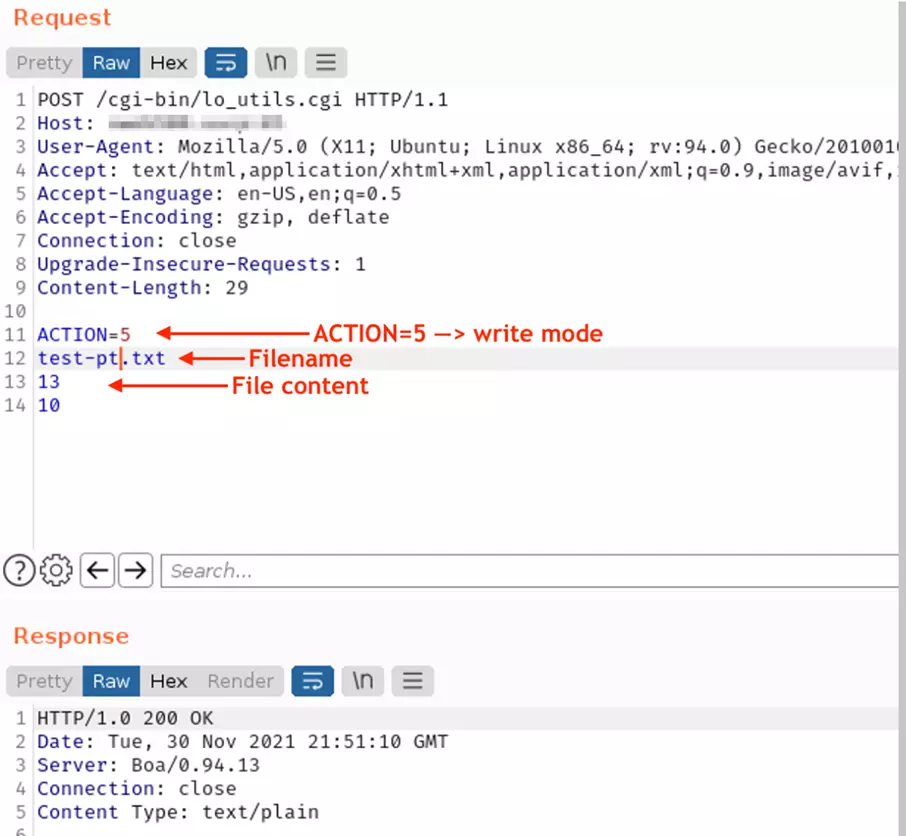
Task: Click the Accept-Encoding: gzip, deflate header
Action: click(213, 217)
